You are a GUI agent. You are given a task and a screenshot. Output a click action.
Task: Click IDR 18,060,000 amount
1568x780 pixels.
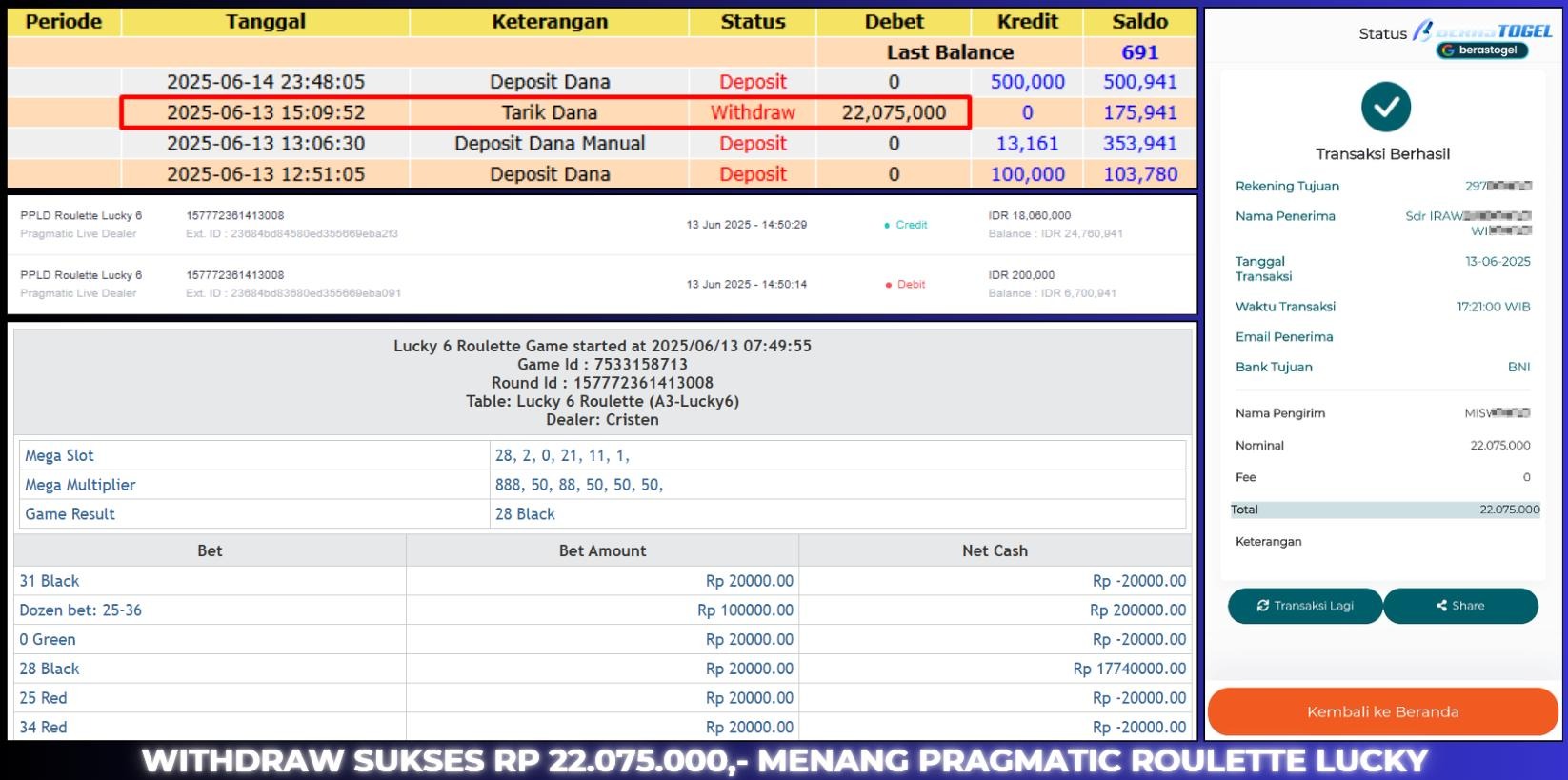tap(1029, 216)
